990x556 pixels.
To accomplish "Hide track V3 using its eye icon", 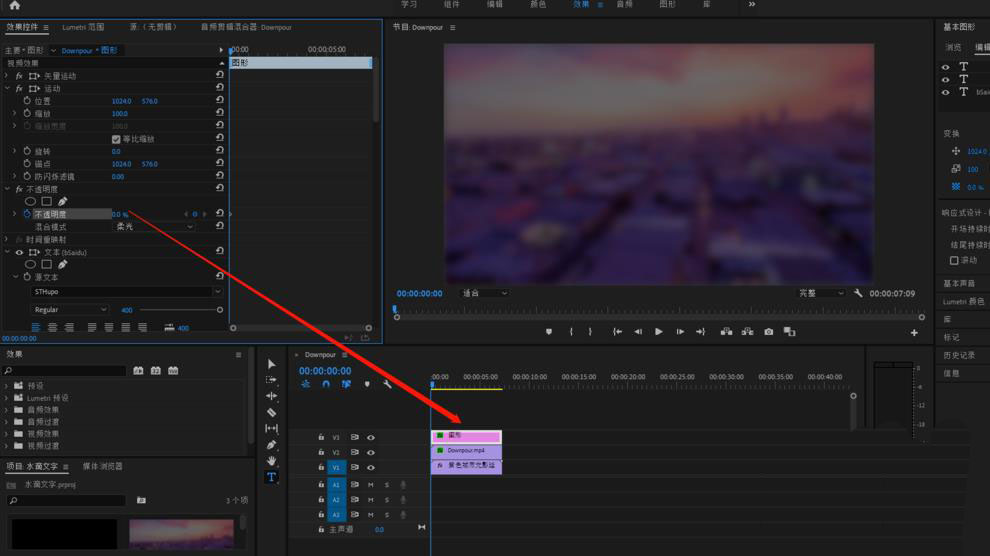I will pyautogui.click(x=370, y=437).
